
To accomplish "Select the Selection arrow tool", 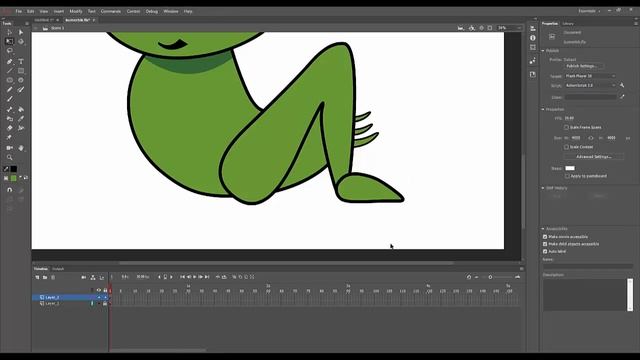I will 9,32.
